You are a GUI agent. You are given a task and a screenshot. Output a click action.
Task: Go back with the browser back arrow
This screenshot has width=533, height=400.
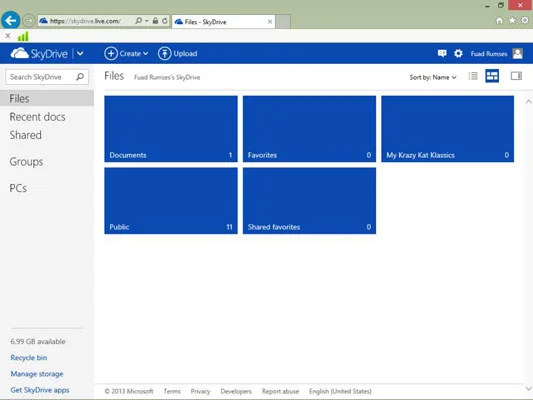coord(11,21)
